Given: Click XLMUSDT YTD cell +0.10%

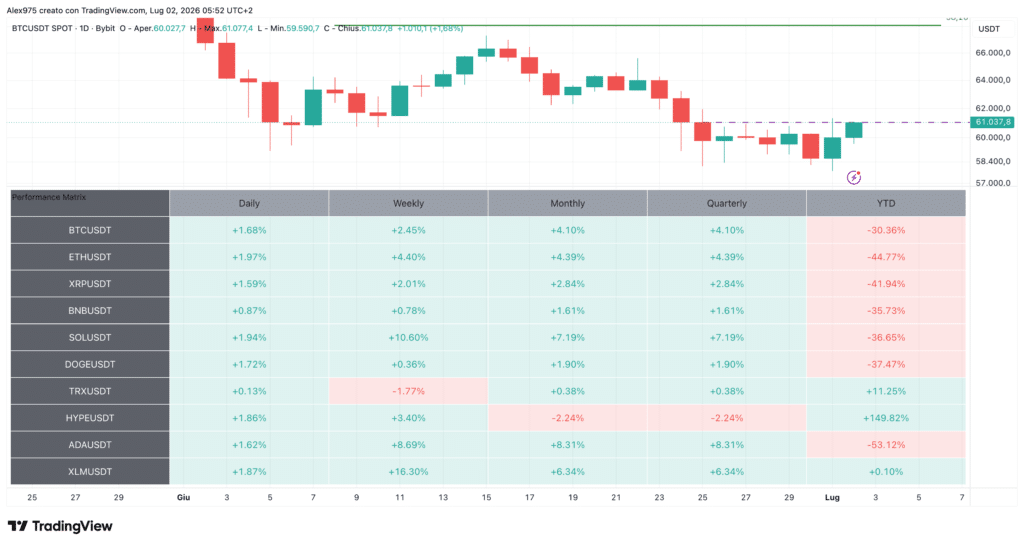Looking at the screenshot, I should coord(886,471).
